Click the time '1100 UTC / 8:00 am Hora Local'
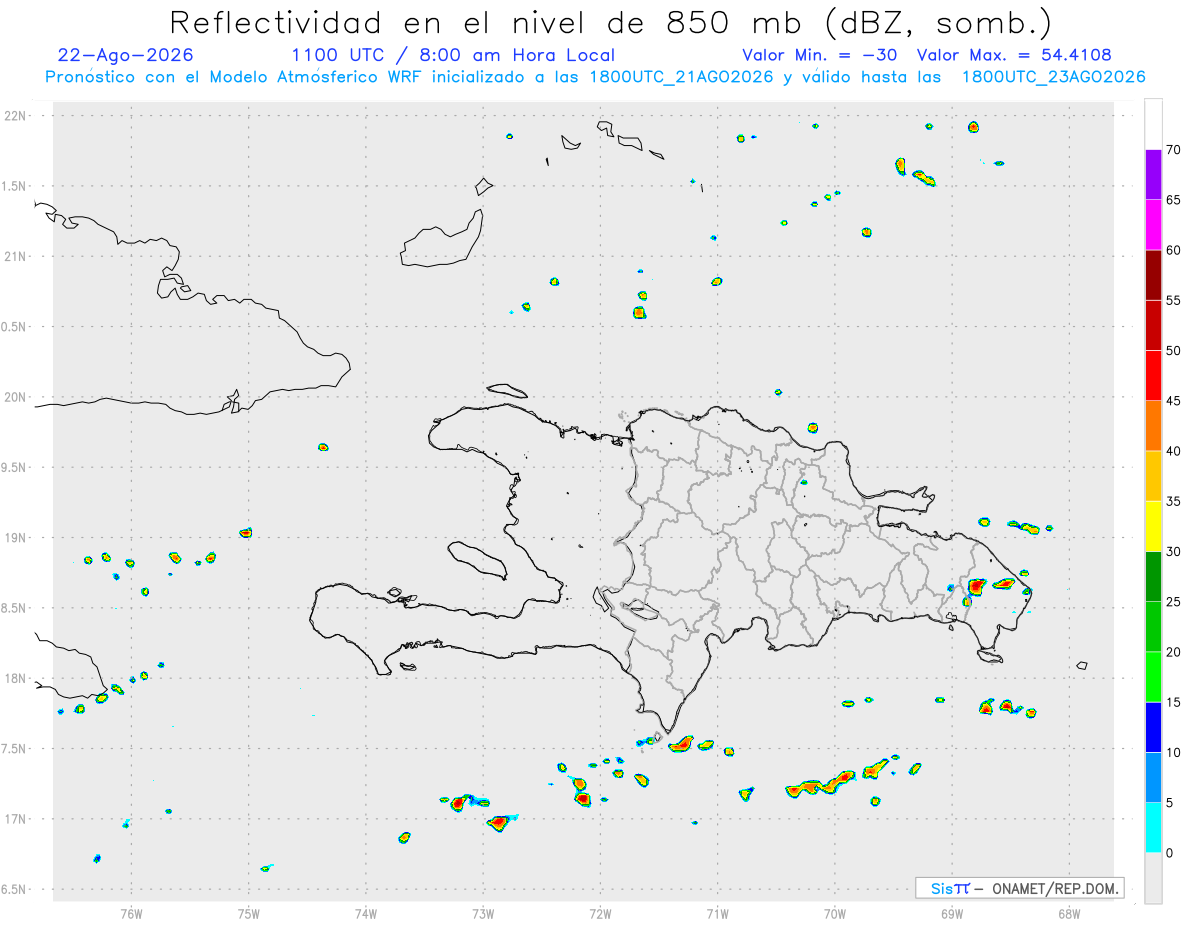1200x927 pixels. coord(453,55)
